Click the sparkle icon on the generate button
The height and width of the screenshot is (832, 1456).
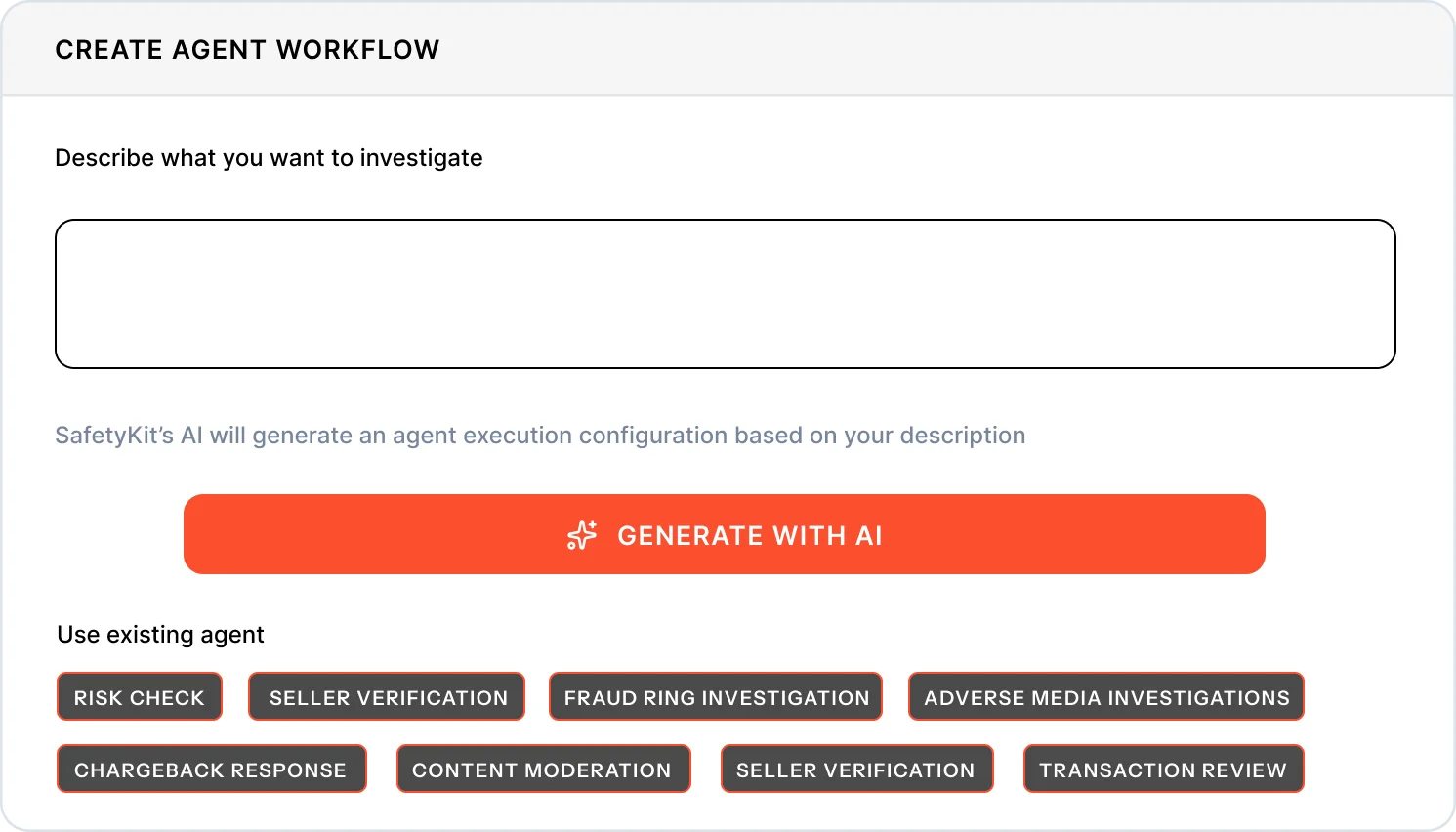coord(582,535)
